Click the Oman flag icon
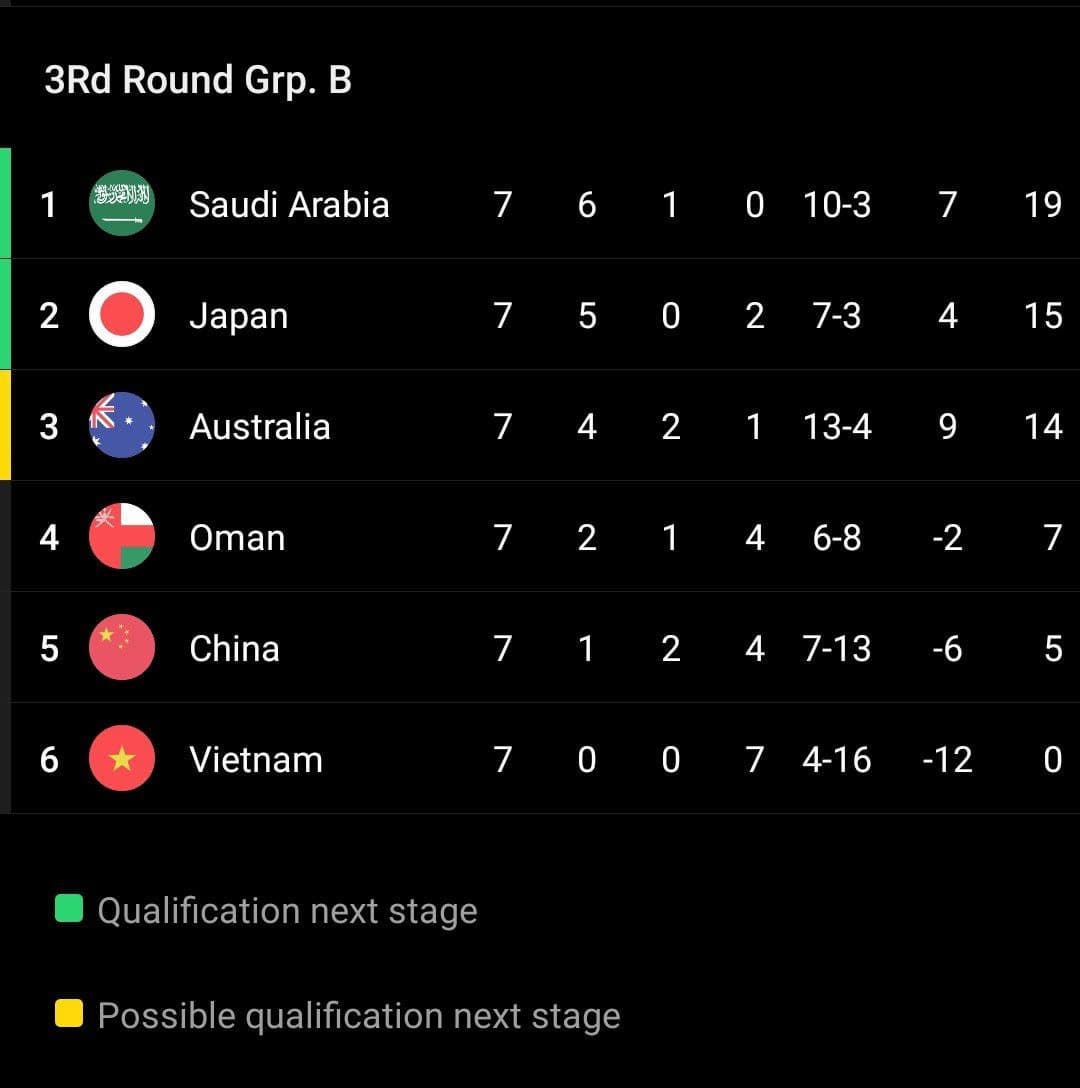Viewport: 1080px width, 1088px height. 122,537
